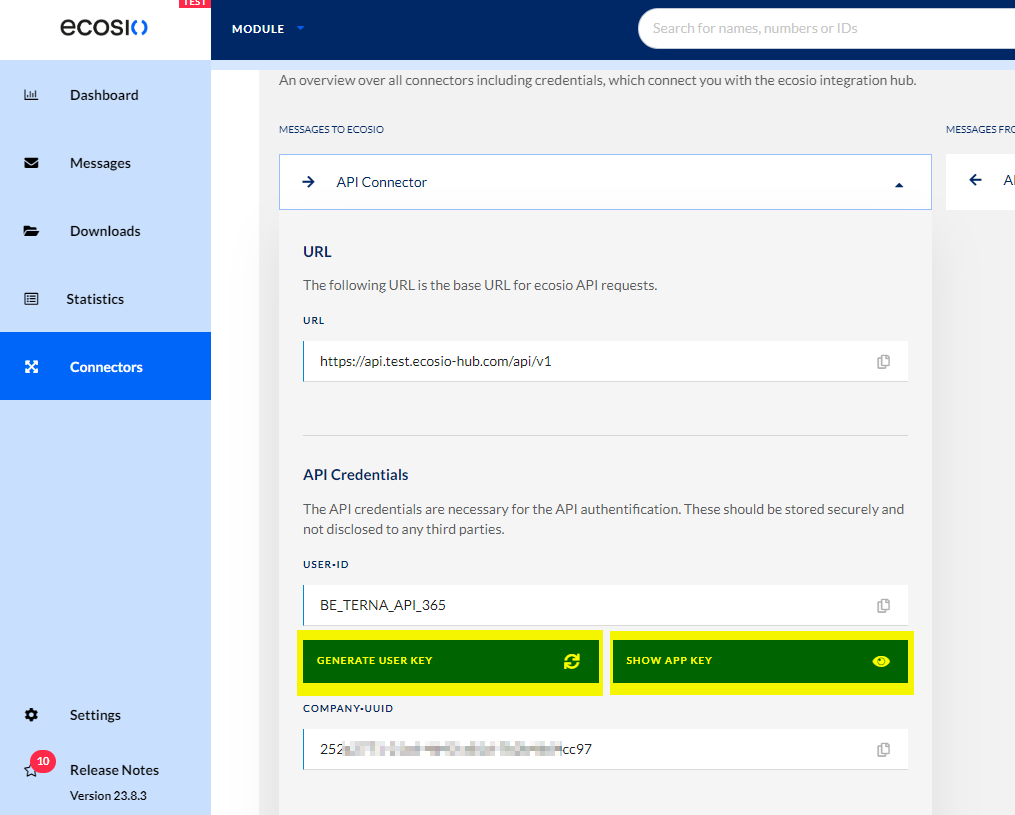1015x815 pixels.
Task: Click the Release Notes star icon
Action: pos(31,771)
